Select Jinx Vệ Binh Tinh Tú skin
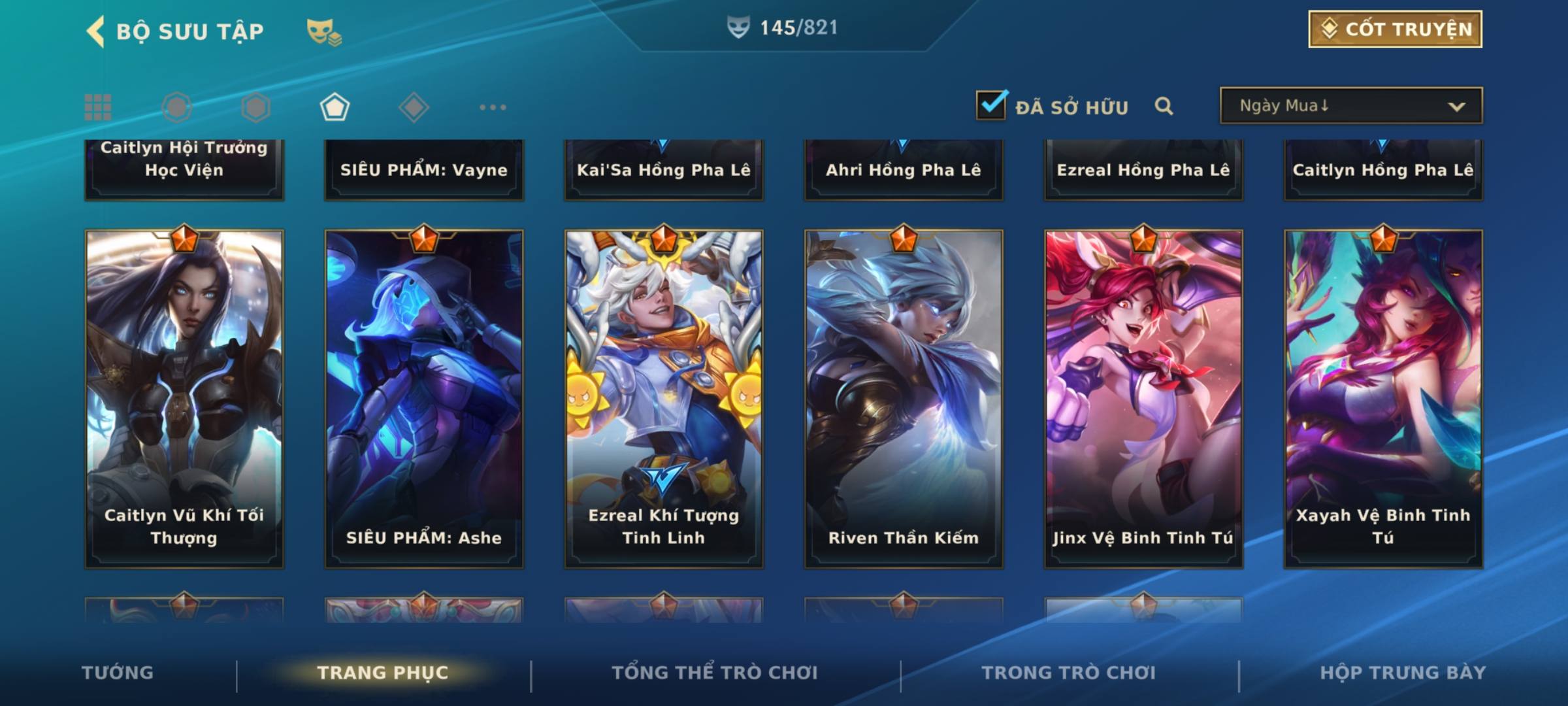The height and width of the screenshot is (706, 1568). click(1143, 399)
